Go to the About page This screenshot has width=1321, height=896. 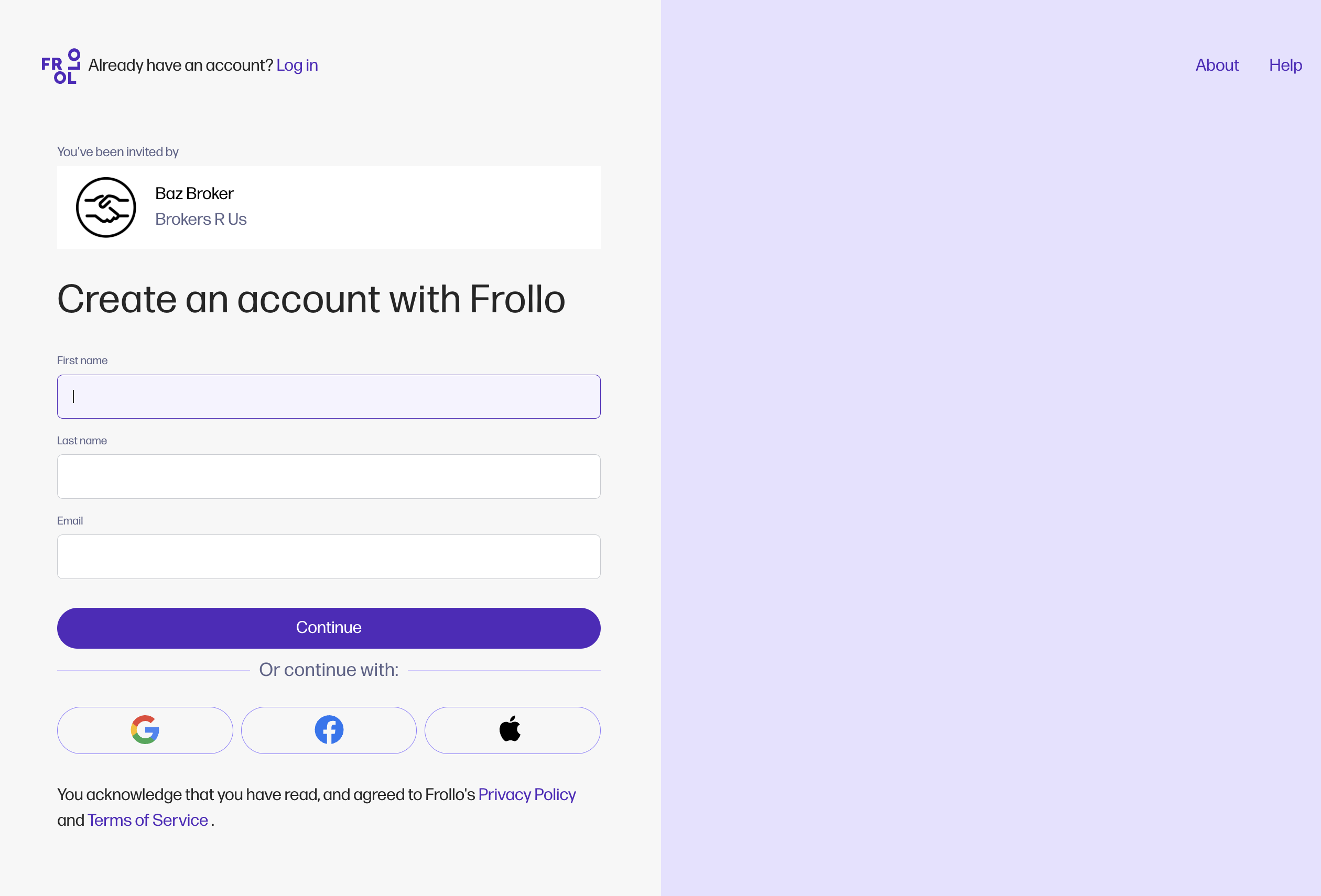tap(1216, 65)
